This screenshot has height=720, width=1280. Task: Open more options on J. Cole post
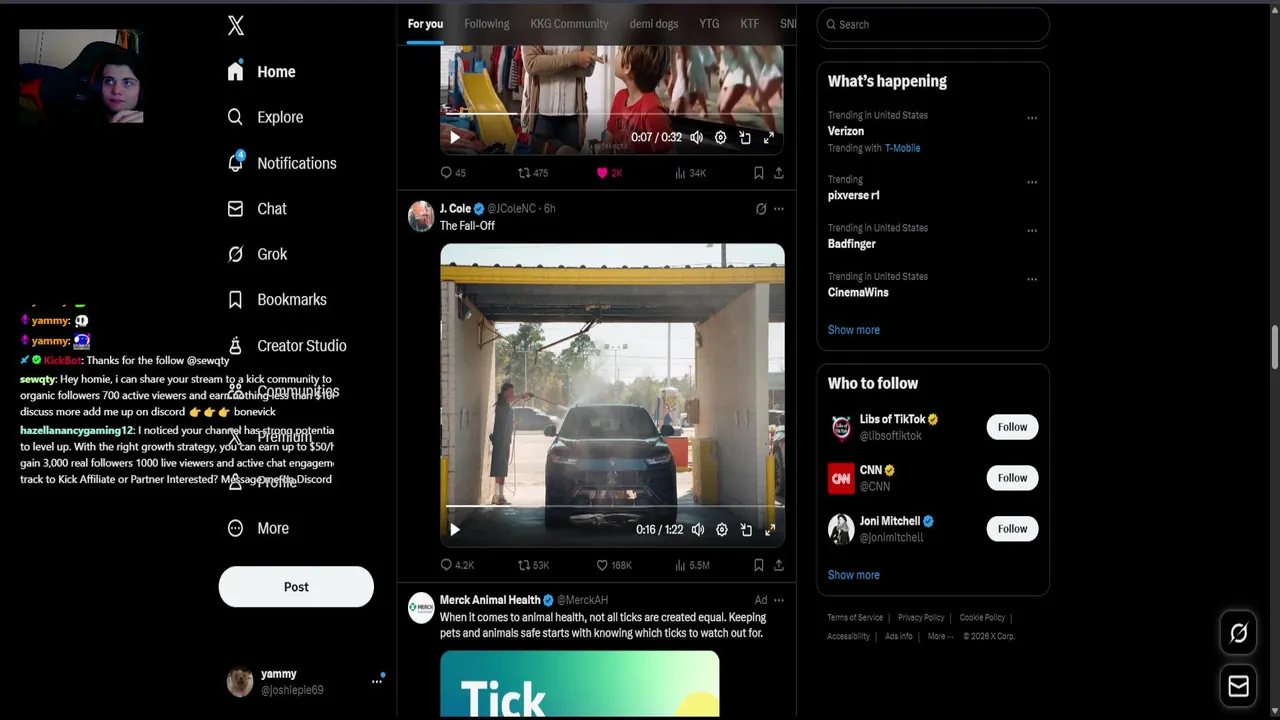779,209
